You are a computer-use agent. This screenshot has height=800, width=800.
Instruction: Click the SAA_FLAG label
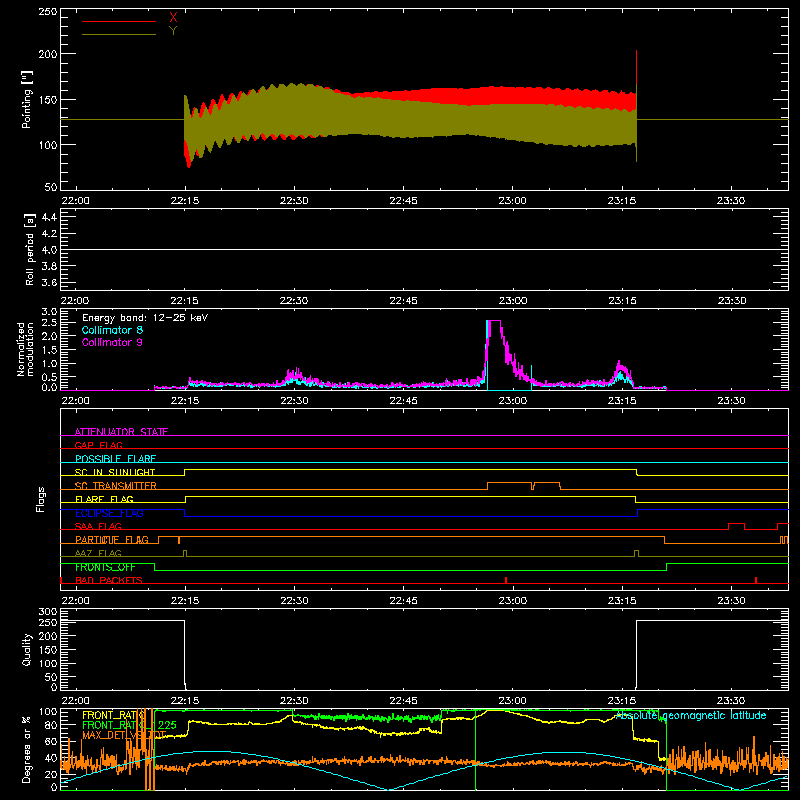(98, 526)
